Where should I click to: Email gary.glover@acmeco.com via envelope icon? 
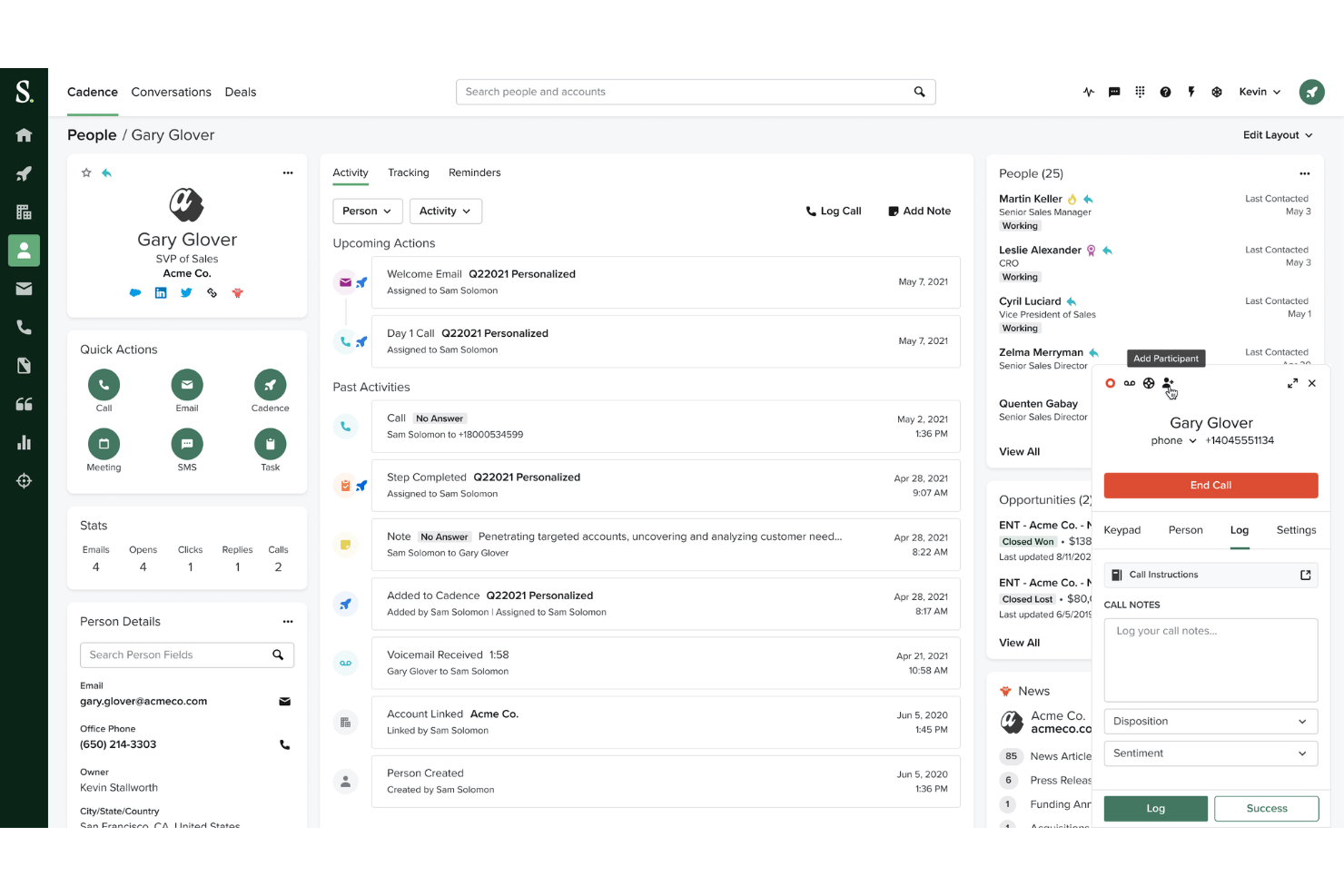pyautogui.click(x=284, y=702)
